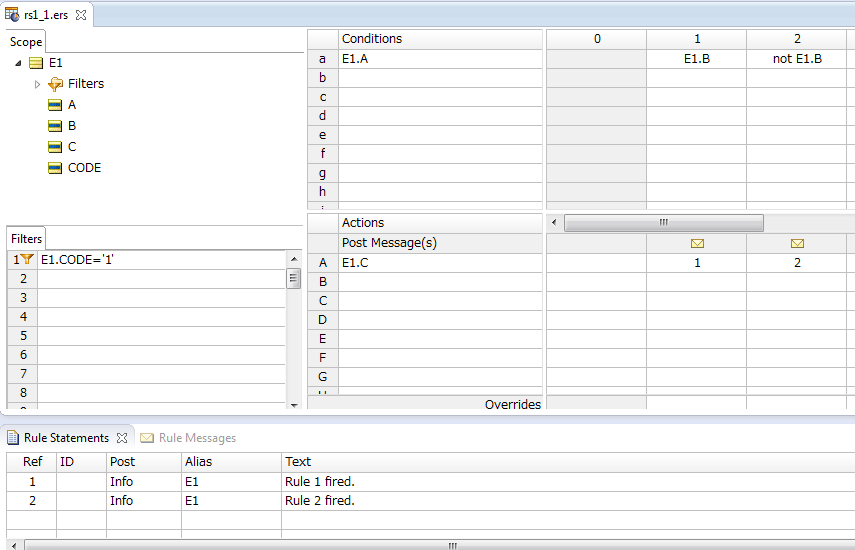855x550 pixels.
Task: Select condition row a value E1.A
Action: click(x=355, y=59)
